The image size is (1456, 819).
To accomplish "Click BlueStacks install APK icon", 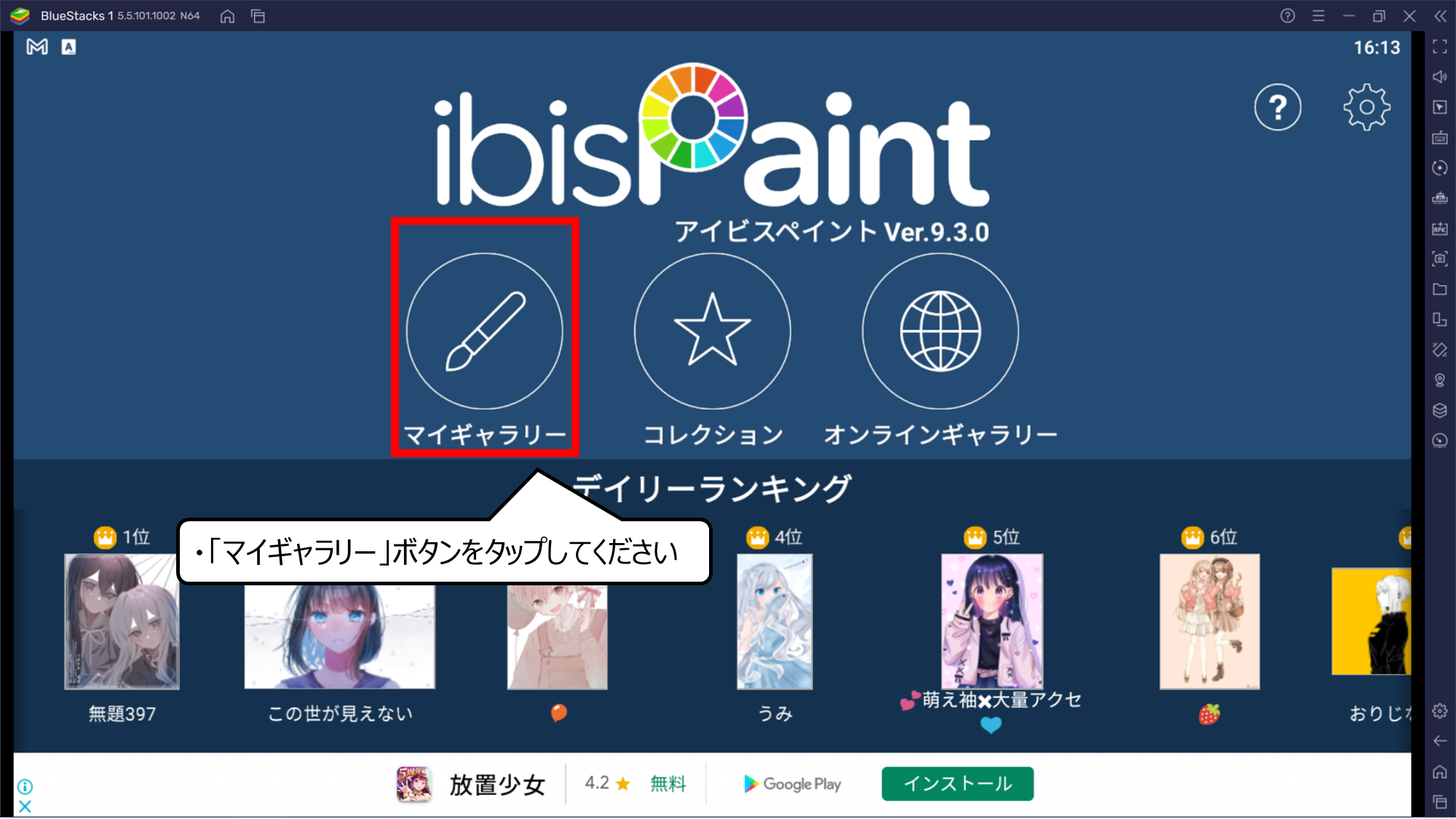I will click(x=1439, y=229).
